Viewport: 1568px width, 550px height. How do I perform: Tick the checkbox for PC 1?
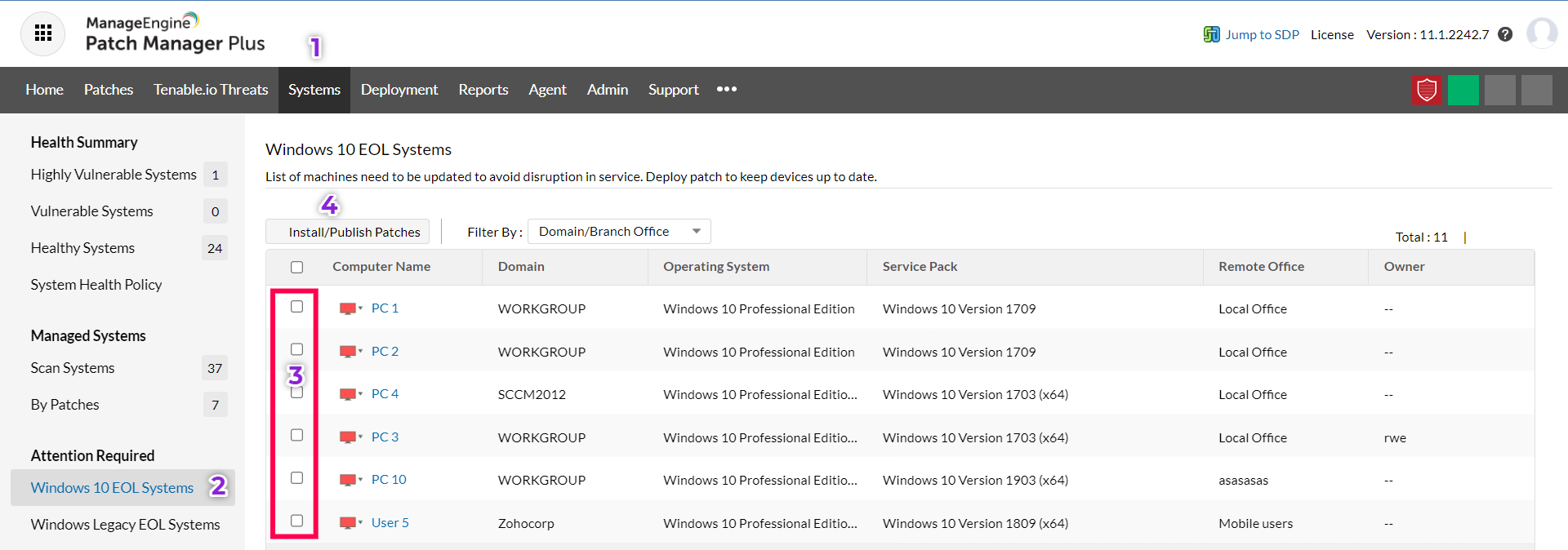click(x=297, y=307)
